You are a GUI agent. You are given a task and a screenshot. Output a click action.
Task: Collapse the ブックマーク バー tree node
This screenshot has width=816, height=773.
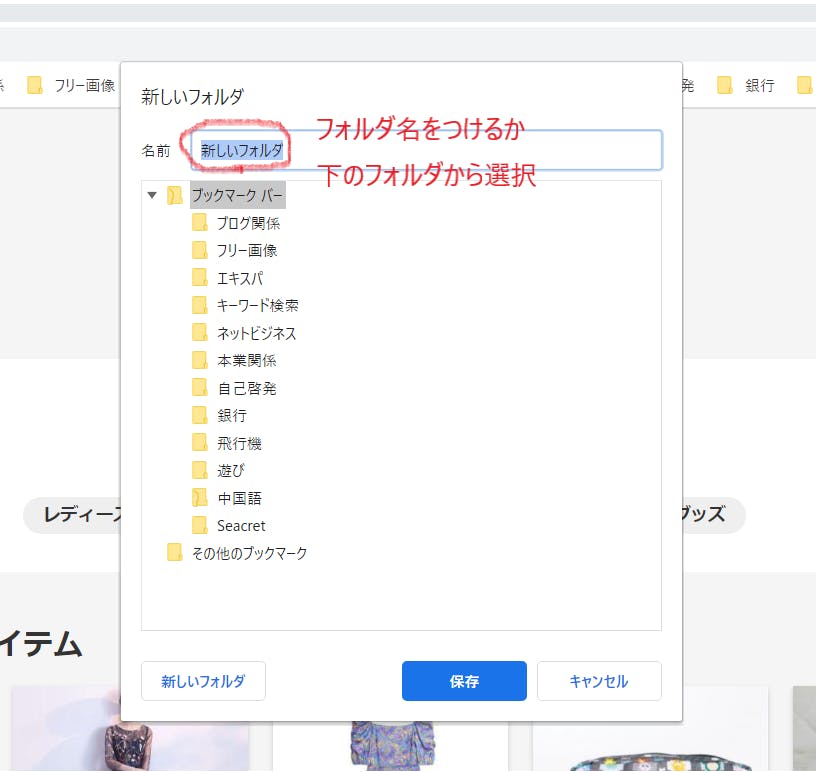[x=152, y=196]
